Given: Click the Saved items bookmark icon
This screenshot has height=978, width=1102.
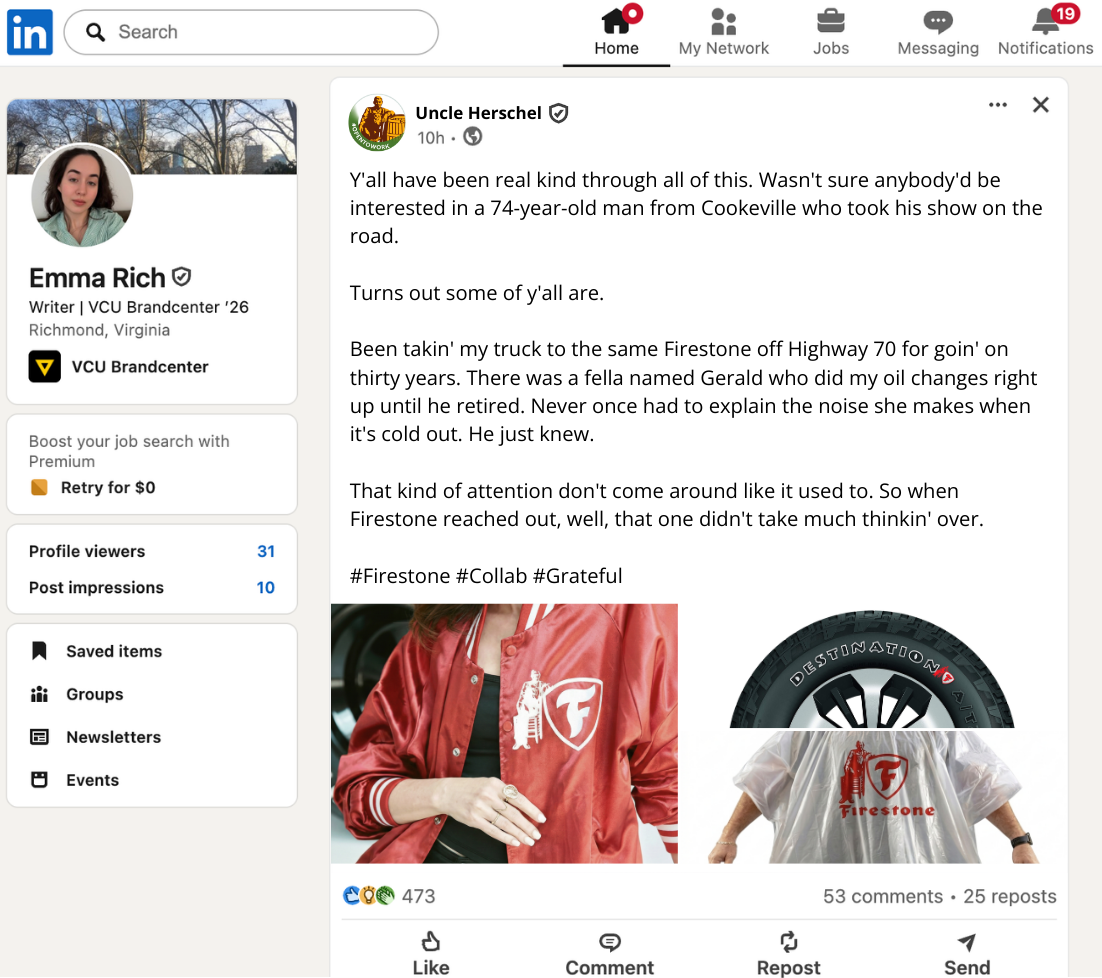Looking at the screenshot, I should coord(39,651).
